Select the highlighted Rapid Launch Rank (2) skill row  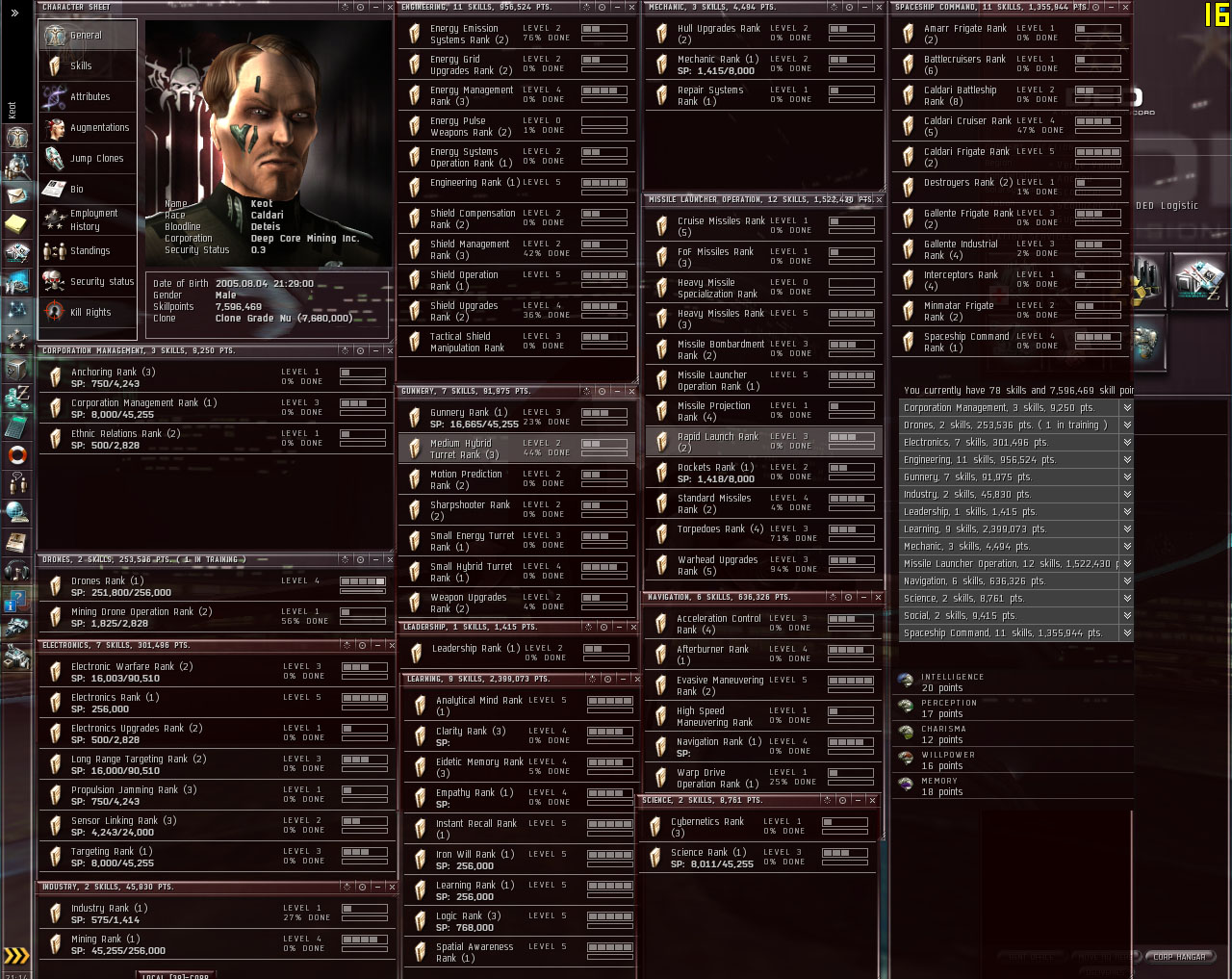[x=763, y=441]
